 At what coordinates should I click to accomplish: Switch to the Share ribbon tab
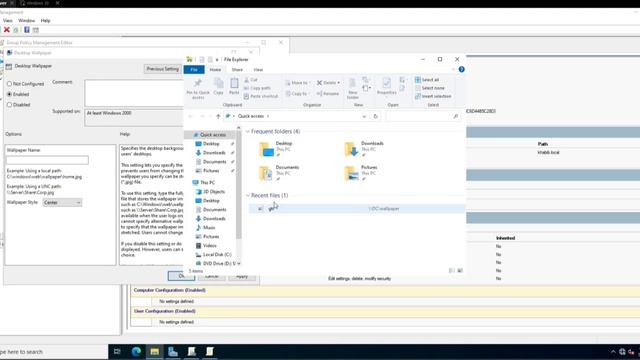coord(237,70)
